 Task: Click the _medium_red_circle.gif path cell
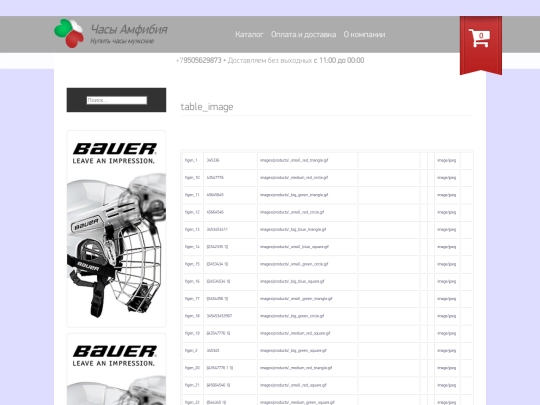tap(307, 178)
